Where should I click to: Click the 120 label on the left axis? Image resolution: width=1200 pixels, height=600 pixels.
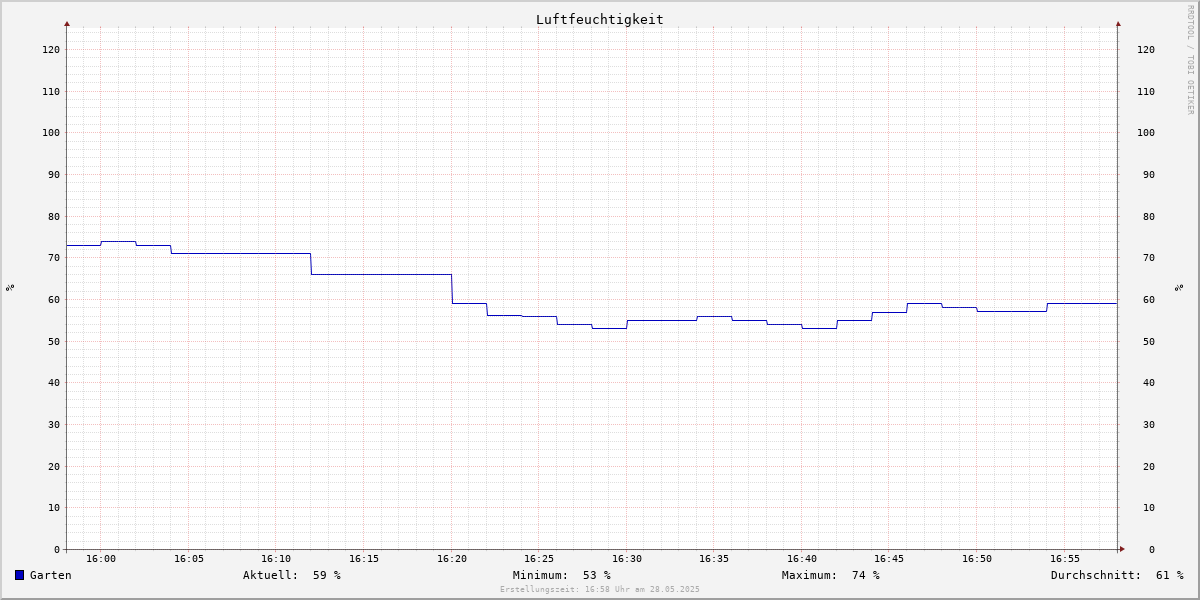51,49
